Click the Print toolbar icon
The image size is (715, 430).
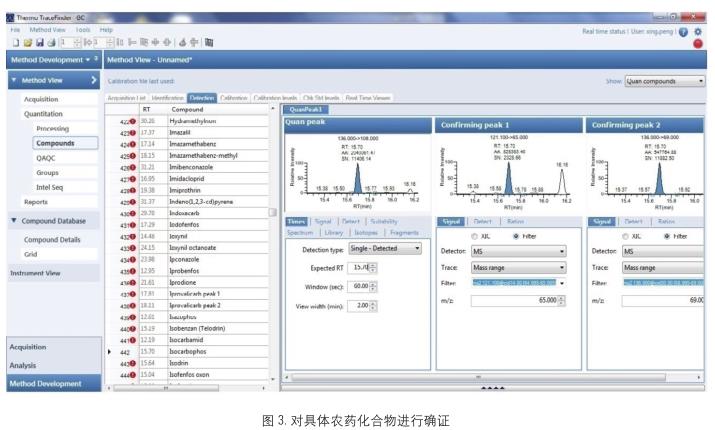coord(49,41)
